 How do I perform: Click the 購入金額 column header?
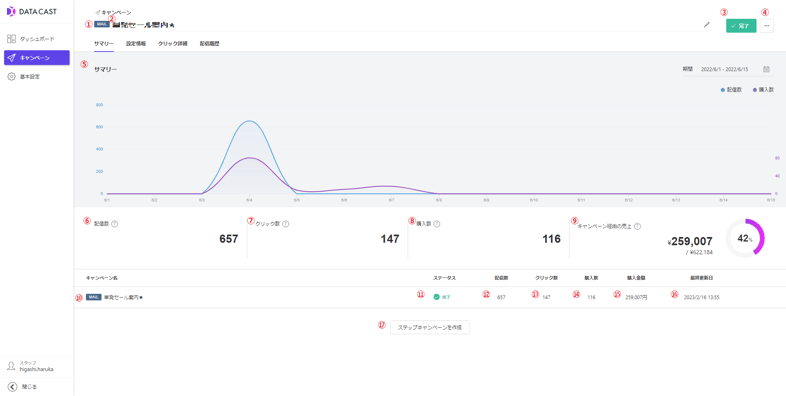click(636, 278)
